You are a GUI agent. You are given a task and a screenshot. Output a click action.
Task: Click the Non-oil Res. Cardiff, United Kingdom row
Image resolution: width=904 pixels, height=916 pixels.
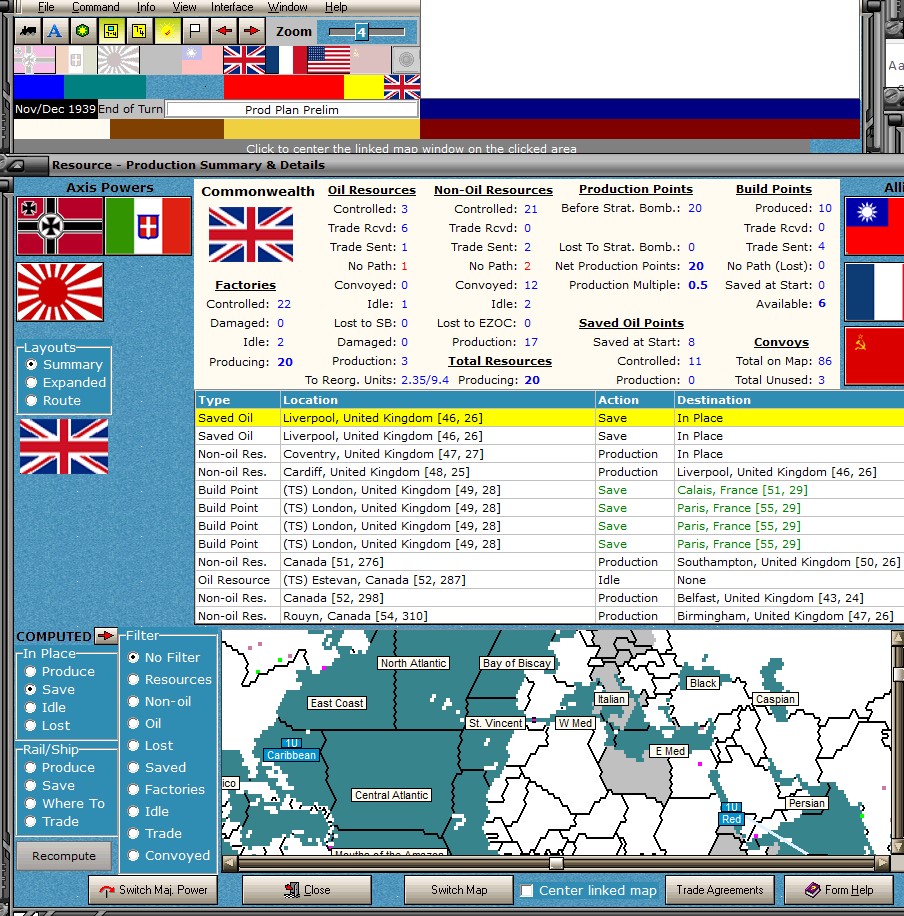pyautogui.click(x=549, y=472)
